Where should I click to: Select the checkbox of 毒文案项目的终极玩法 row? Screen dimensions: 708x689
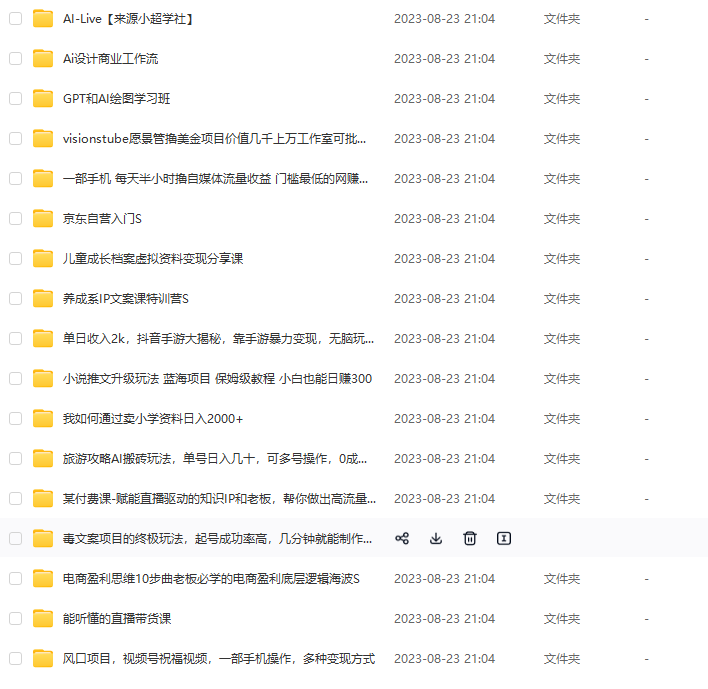pyautogui.click(x=16, y=538)
